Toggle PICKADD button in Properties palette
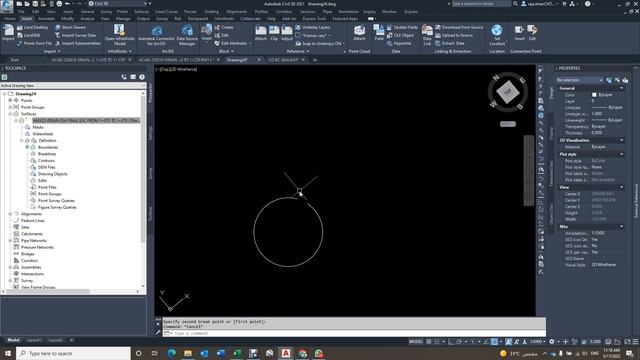The width and height of the screenshot is (640, 360). pyautogui.click(x=609, y=80)
